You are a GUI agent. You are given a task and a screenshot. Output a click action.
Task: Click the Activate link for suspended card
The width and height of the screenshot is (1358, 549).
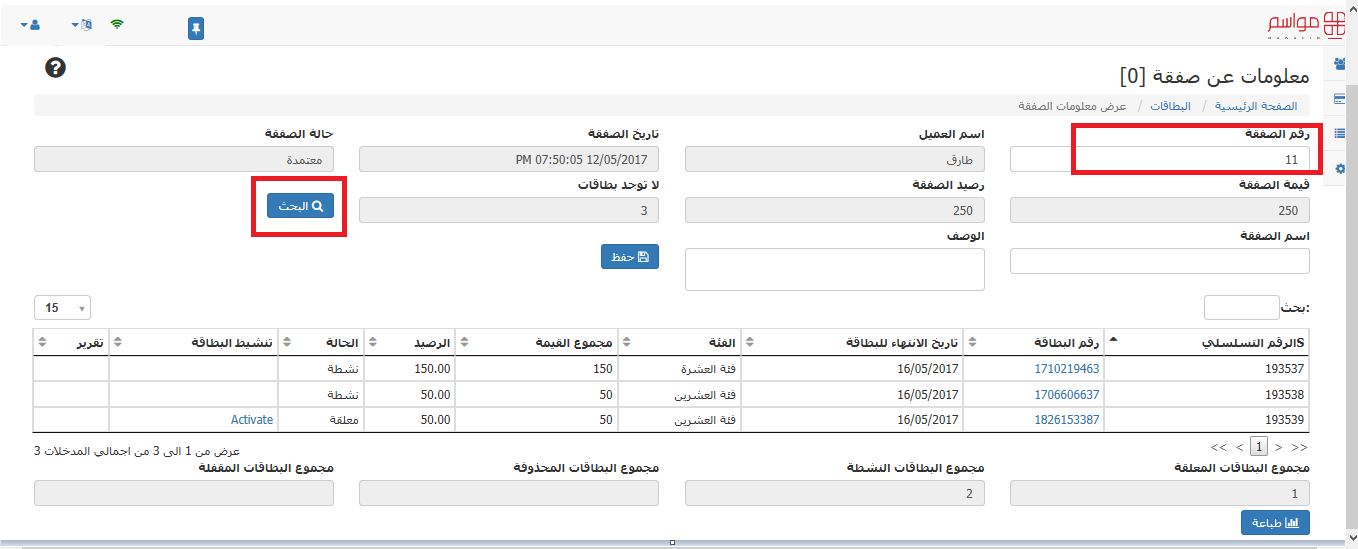(x=252, y=420)
